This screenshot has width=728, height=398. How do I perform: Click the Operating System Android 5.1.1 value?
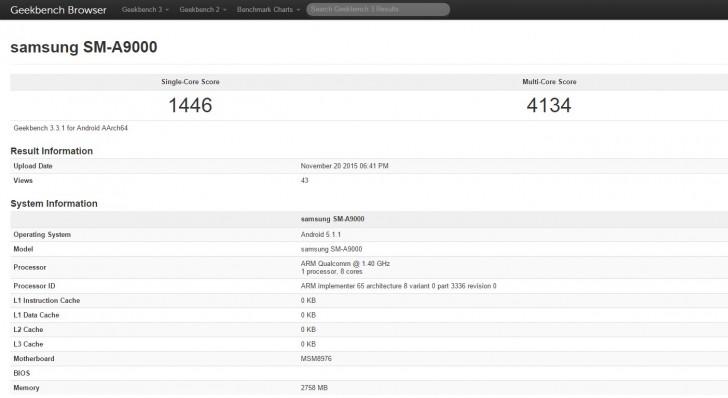[x=321, y=235]
